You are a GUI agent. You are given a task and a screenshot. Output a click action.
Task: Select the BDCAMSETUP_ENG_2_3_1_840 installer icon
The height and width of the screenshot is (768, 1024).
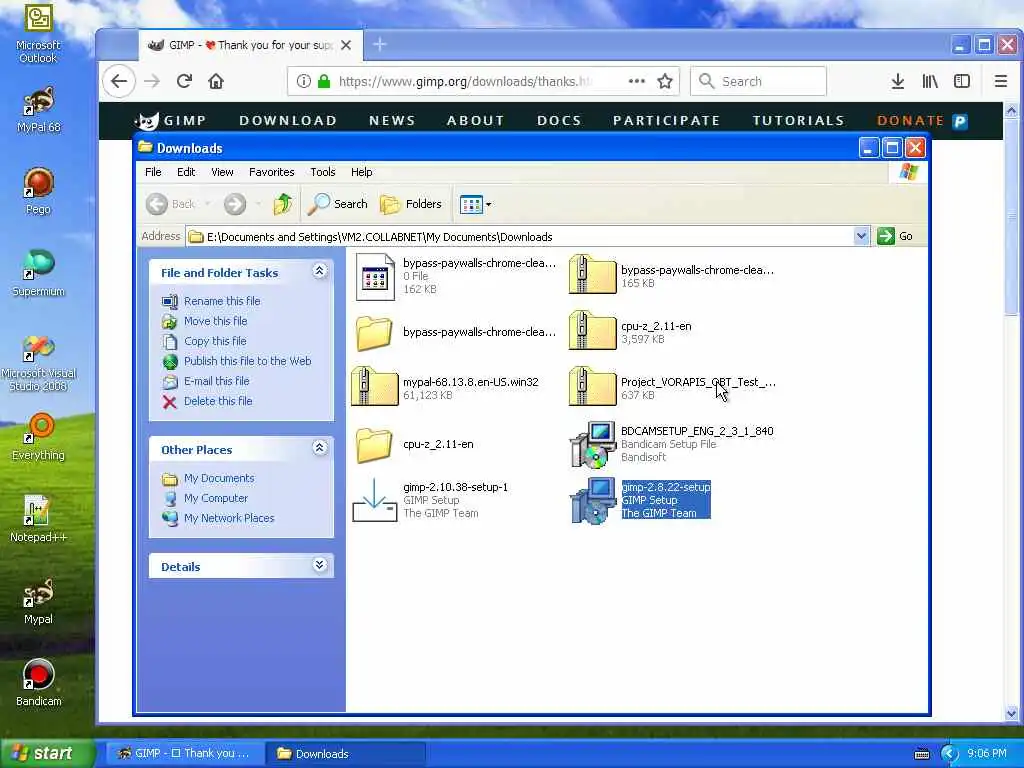coord(592,444)
